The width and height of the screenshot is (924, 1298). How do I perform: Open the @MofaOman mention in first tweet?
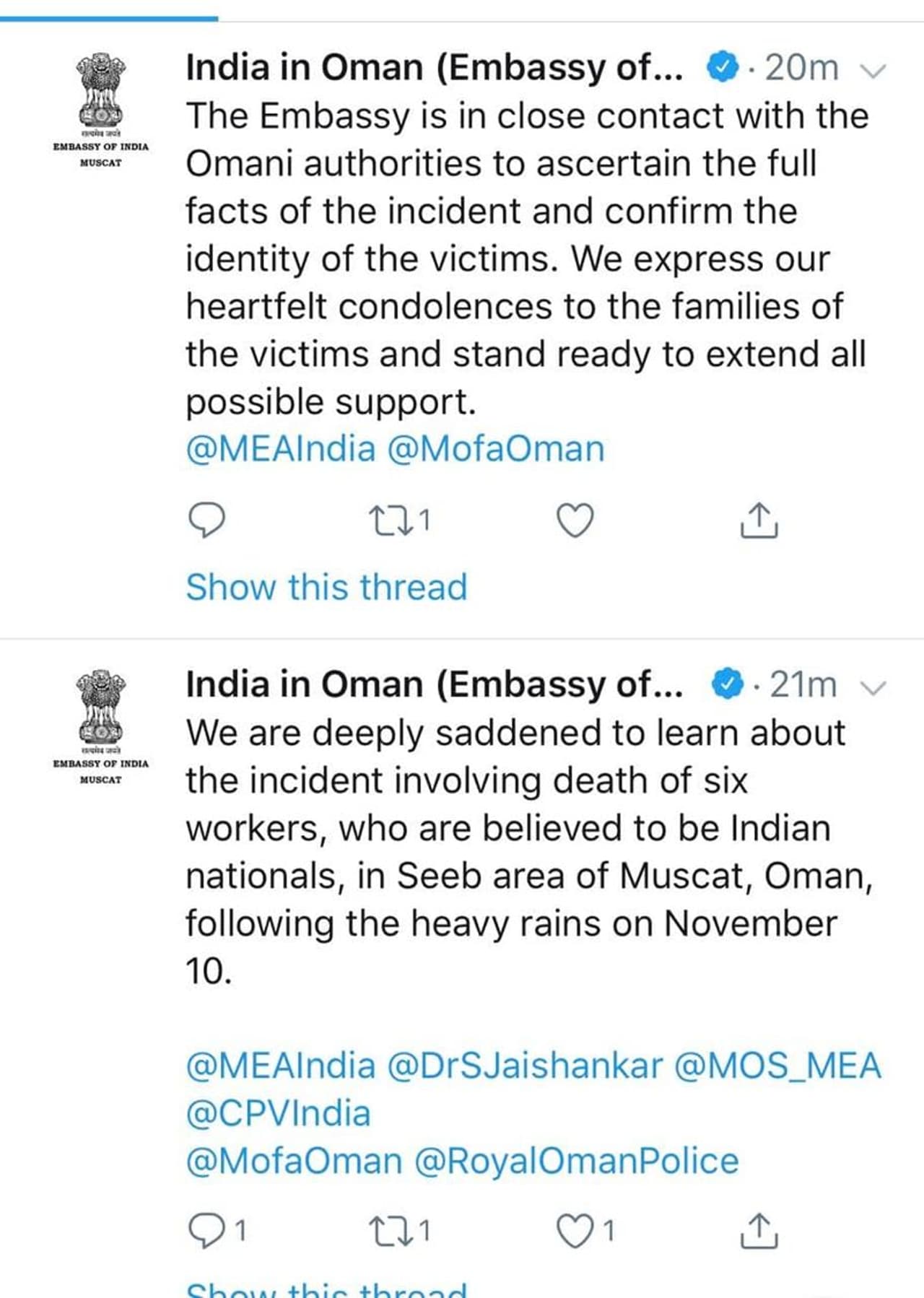495,449
